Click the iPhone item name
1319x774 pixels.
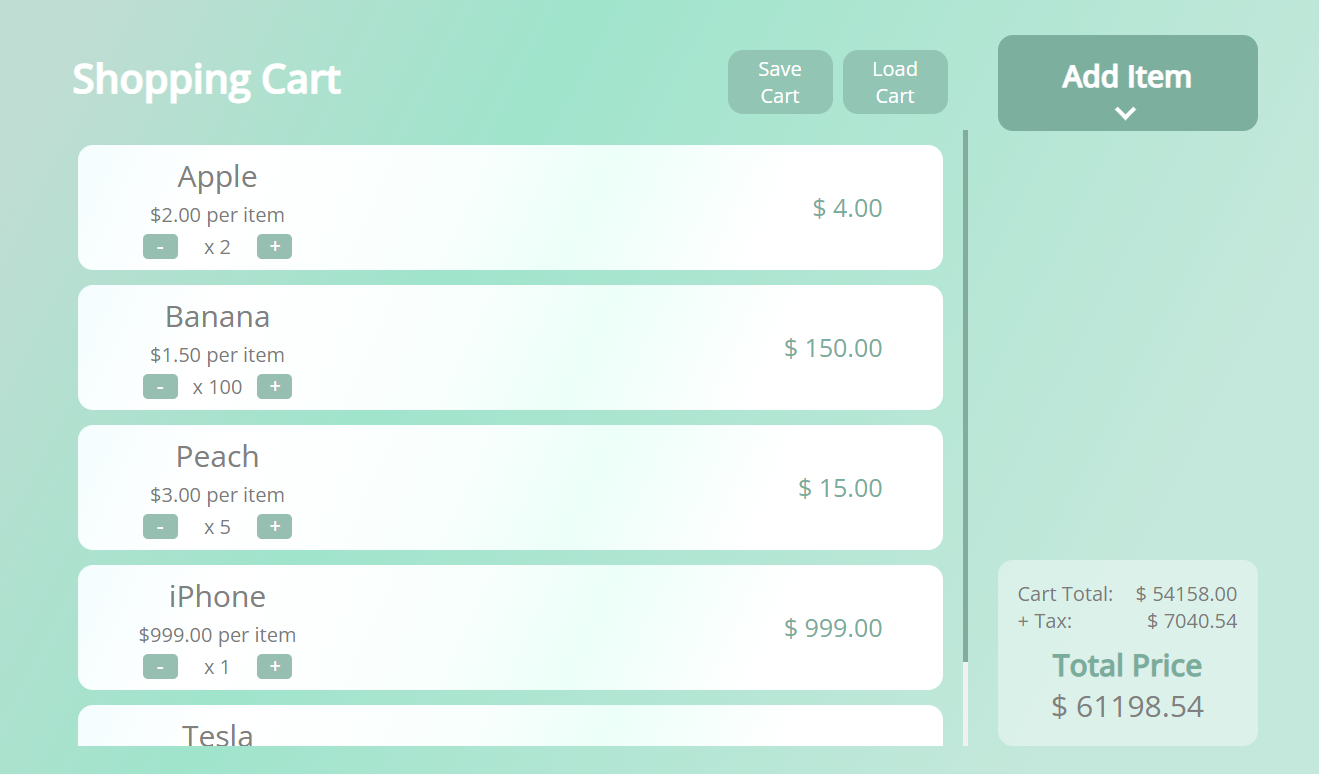click(217, 596)
